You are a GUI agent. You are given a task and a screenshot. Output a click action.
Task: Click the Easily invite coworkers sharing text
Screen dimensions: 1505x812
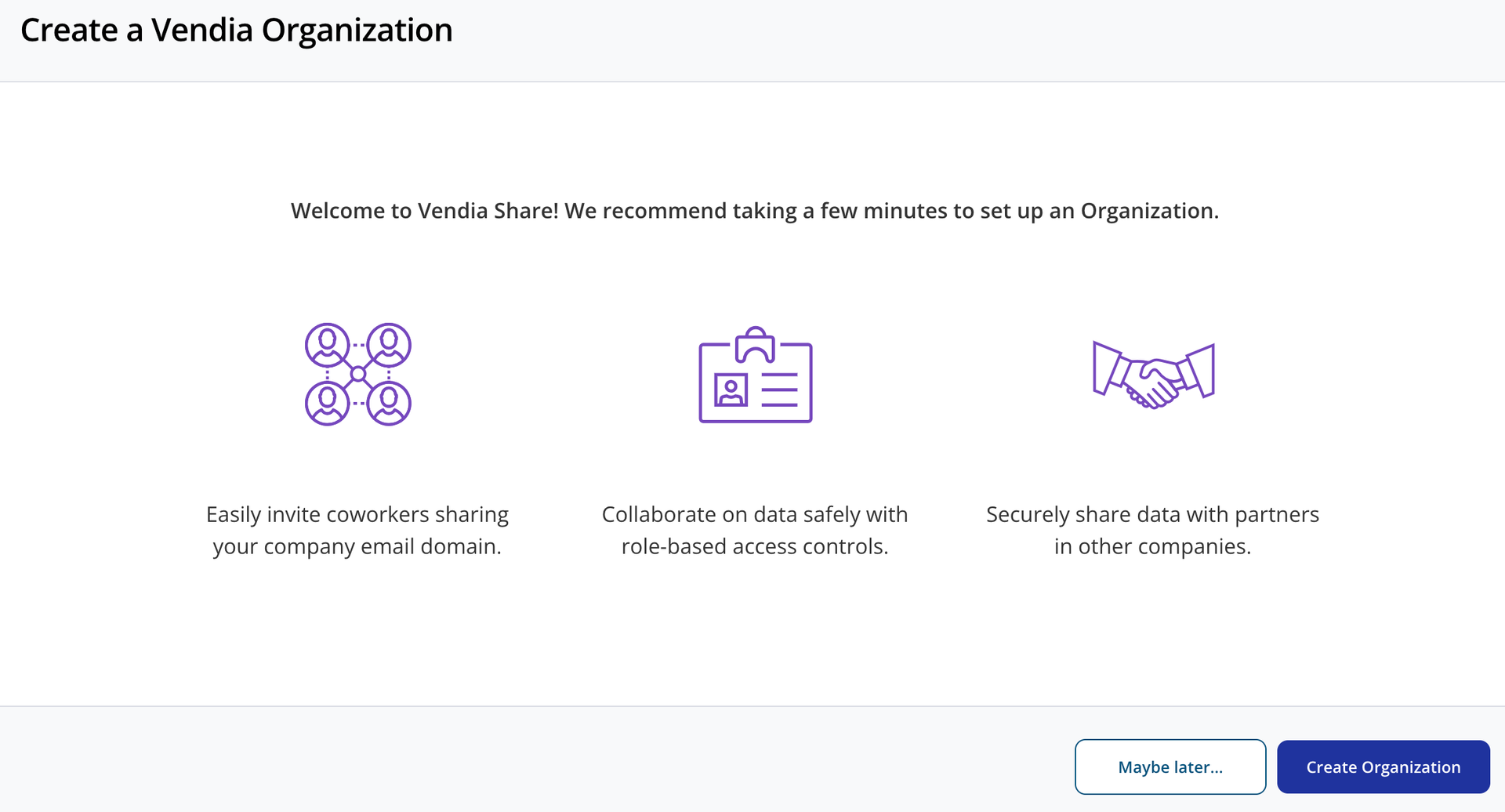pyautogui.click(x=357, y=531)
